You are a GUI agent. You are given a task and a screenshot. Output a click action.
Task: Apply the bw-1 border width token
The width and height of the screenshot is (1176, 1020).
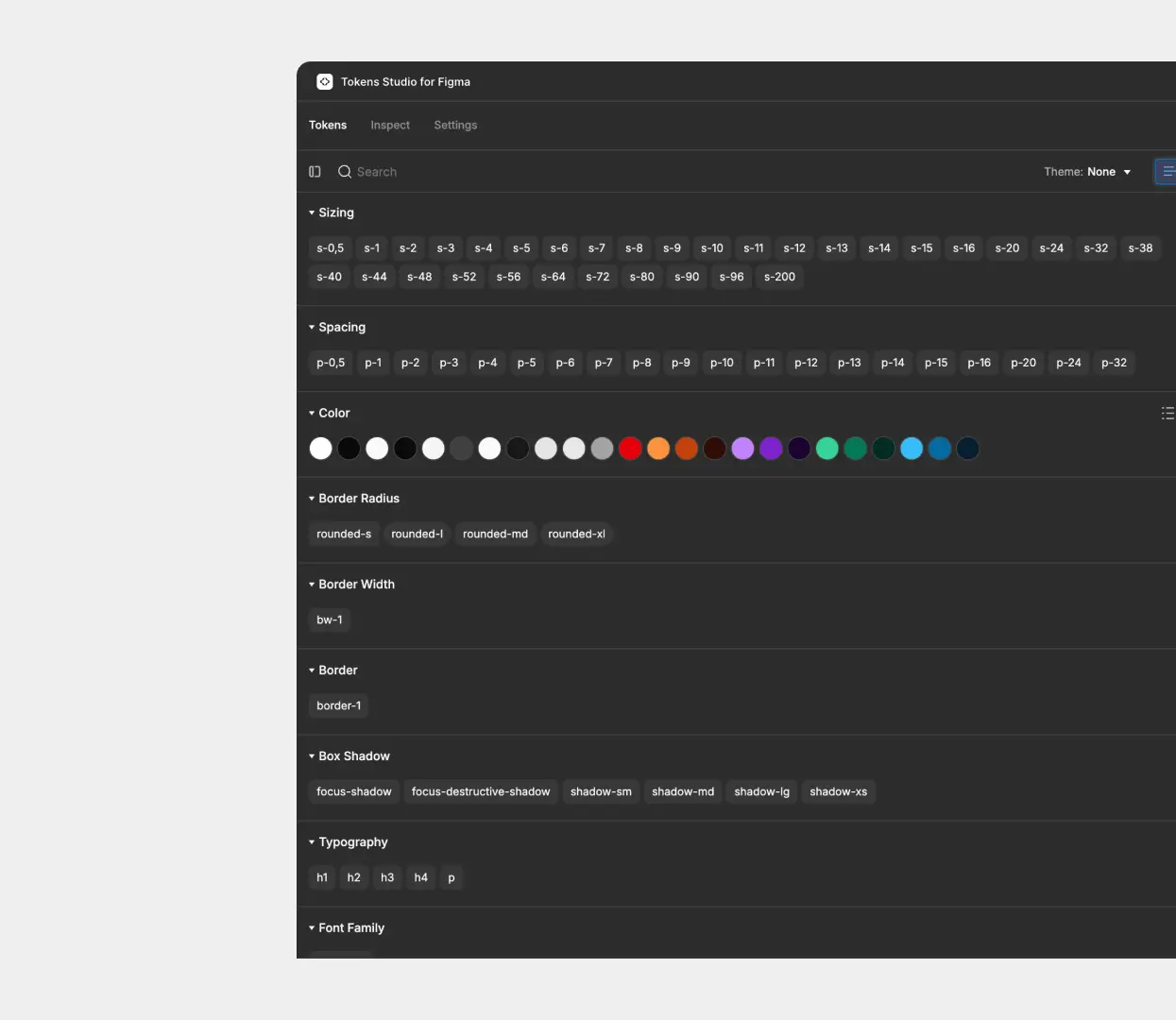tap(329, 620)
